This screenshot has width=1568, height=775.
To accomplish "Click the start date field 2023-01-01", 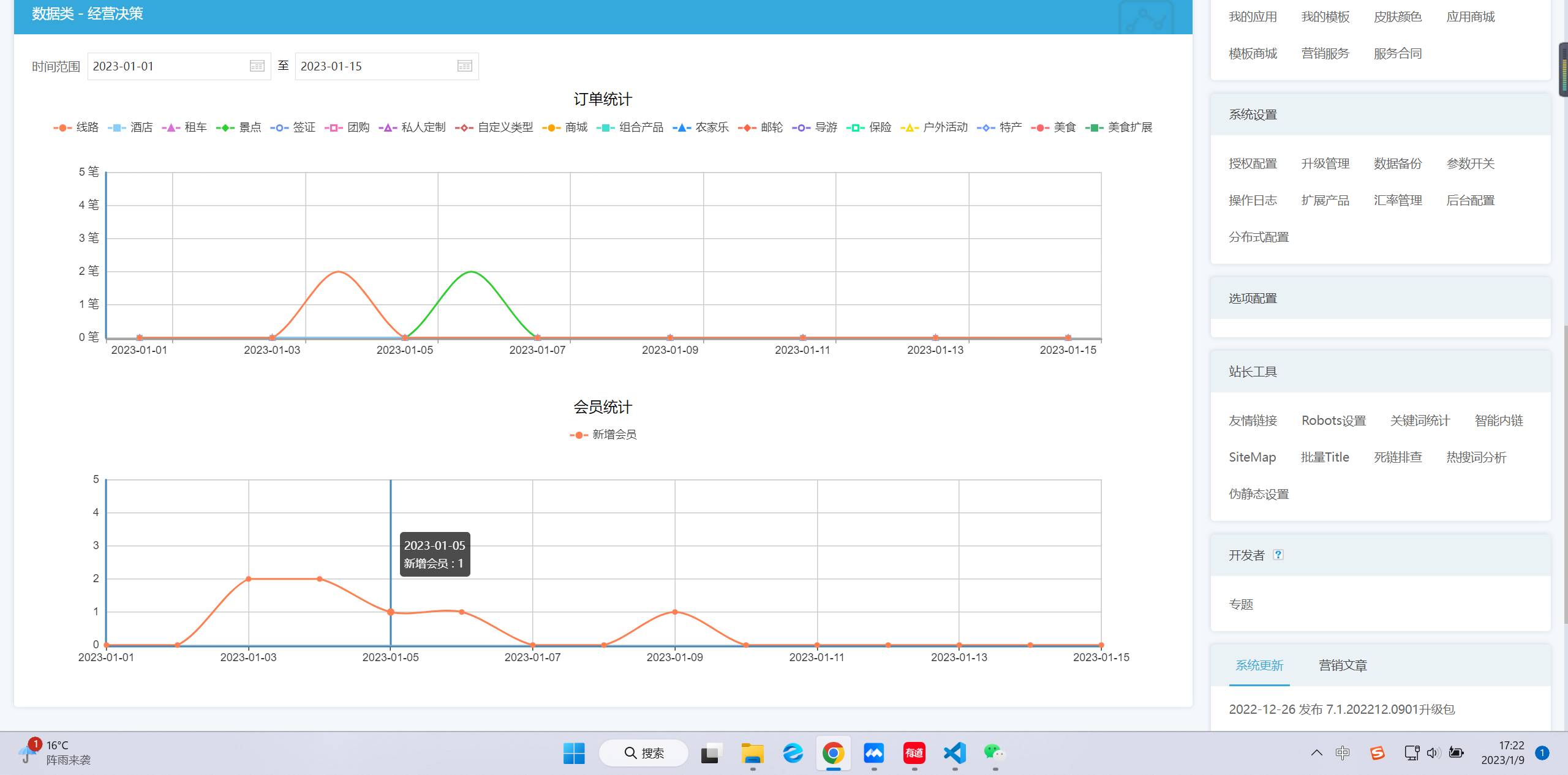I will (x=179, y=66).
